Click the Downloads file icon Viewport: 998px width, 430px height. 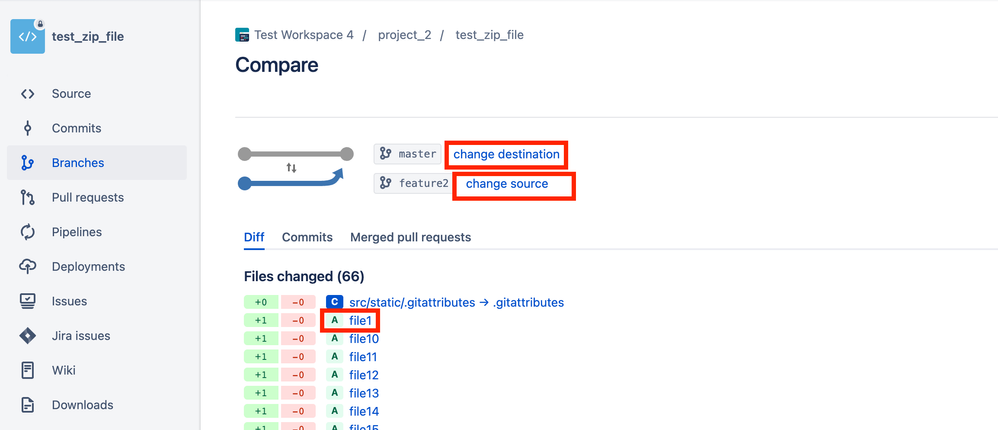pos(27,405)
